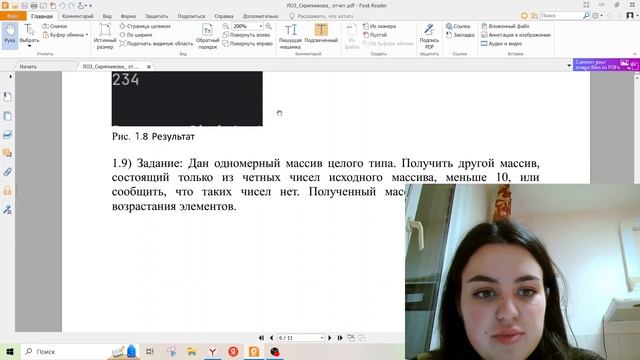
Task: Add a Закладка bookmark
Action: pyautogui.click(x=460, y=35)
